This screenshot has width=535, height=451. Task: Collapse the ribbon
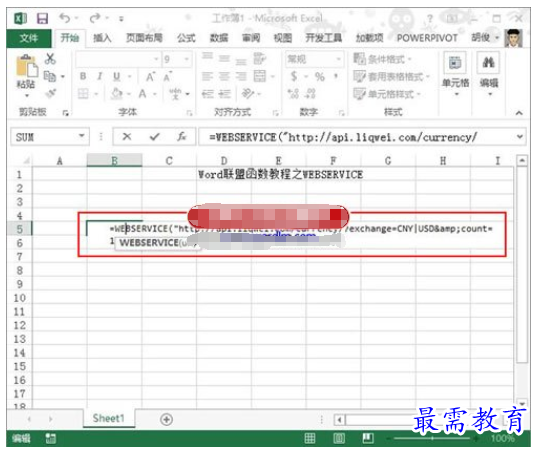[519, 113]
